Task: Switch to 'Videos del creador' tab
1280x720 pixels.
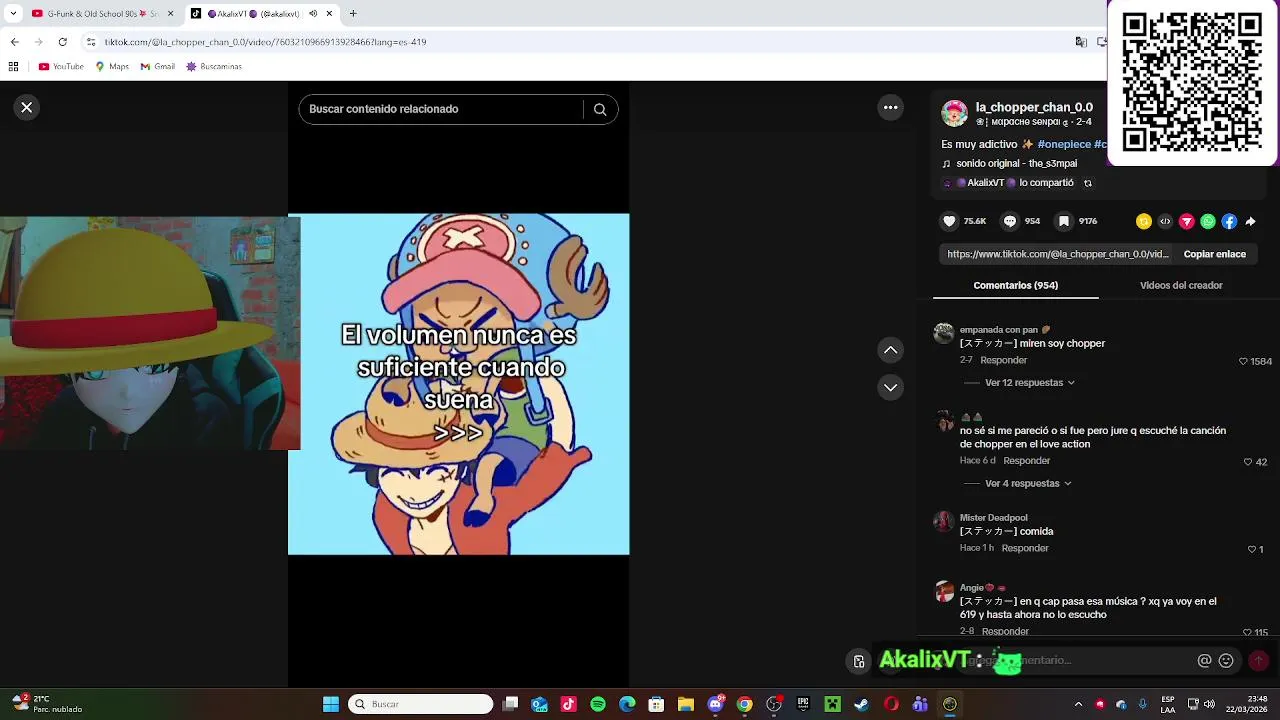Action: [x=1181, y=286]
